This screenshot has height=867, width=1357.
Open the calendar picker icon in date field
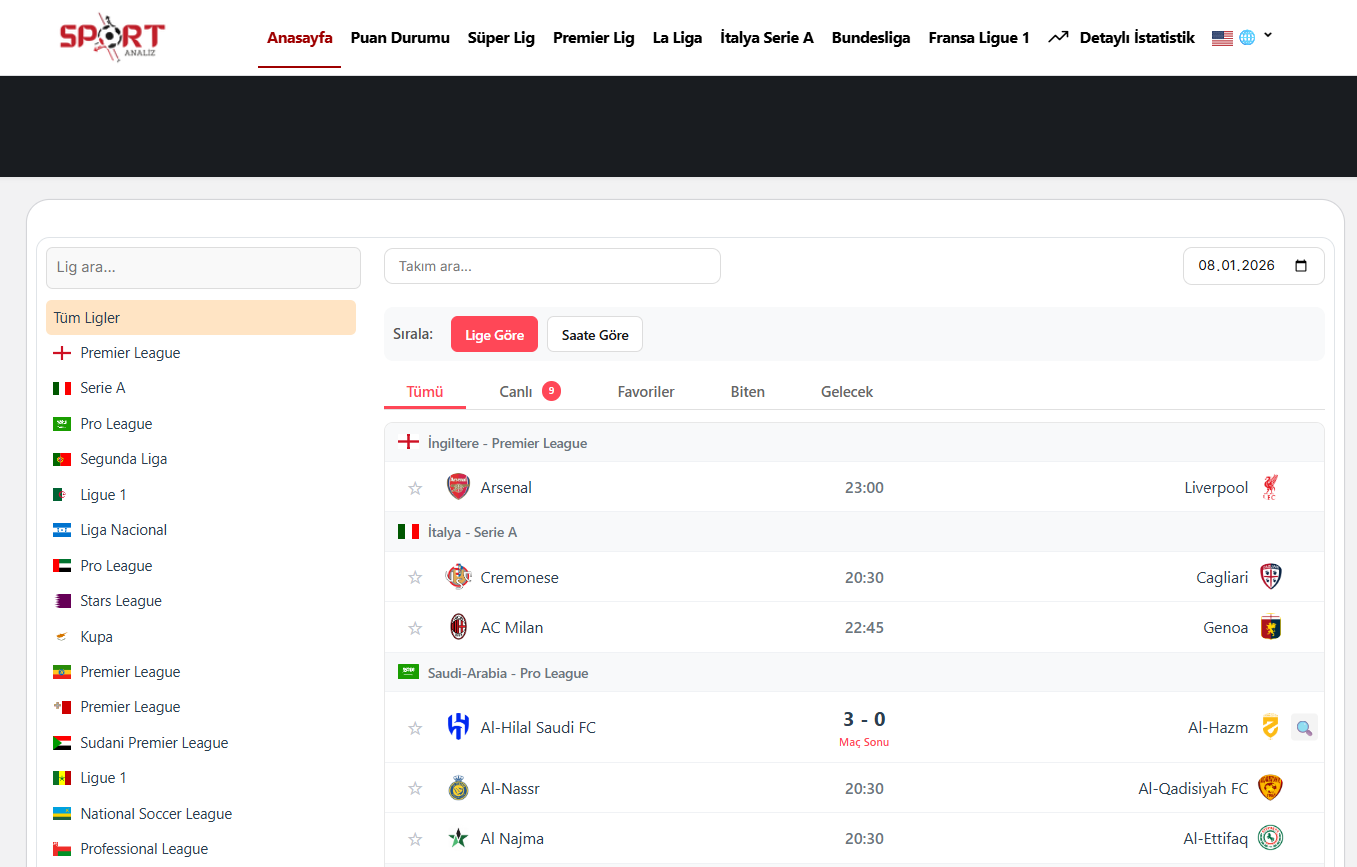pos(1301,266)
